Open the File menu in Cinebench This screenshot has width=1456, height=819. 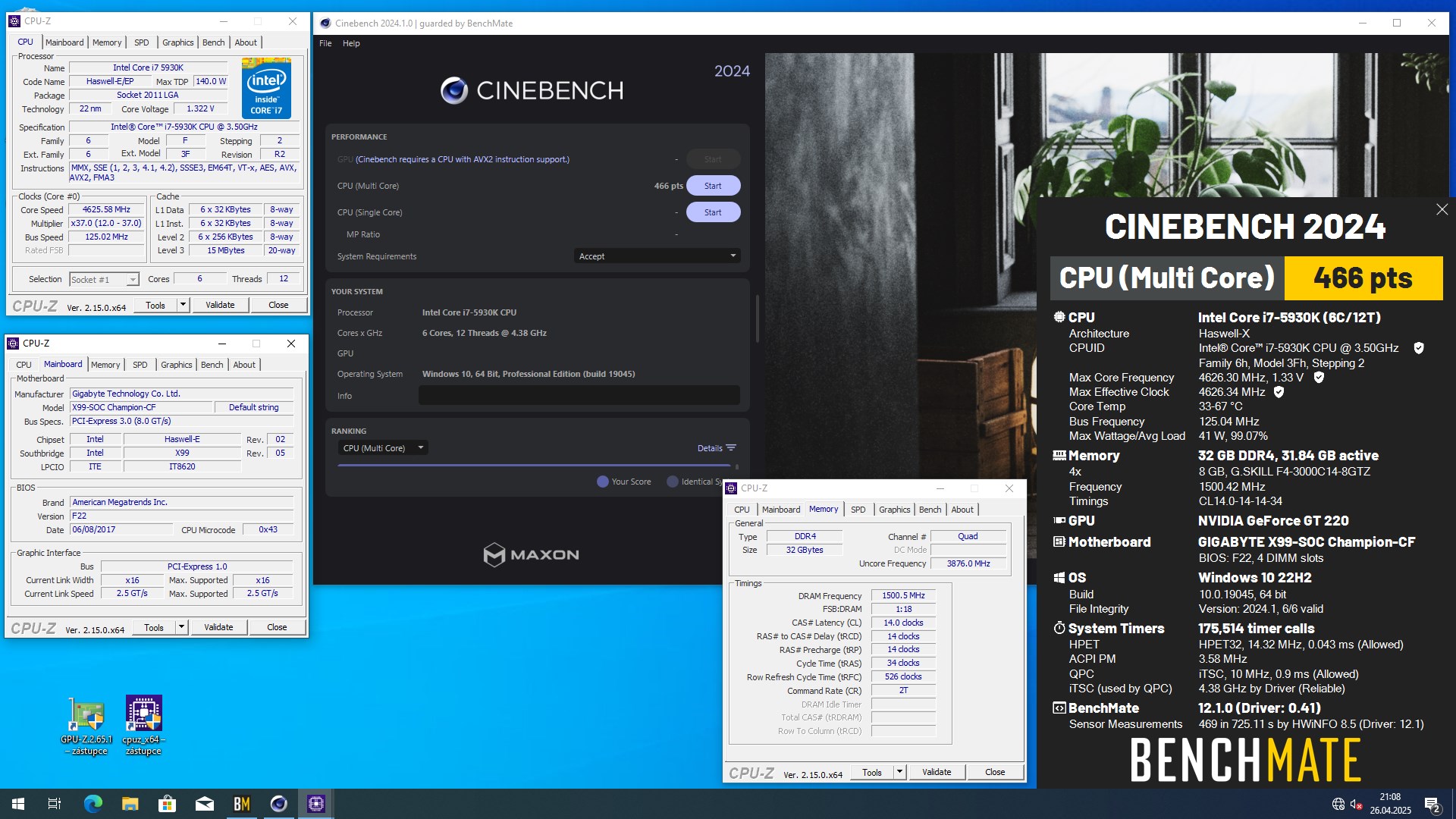[x=325, y=43]
